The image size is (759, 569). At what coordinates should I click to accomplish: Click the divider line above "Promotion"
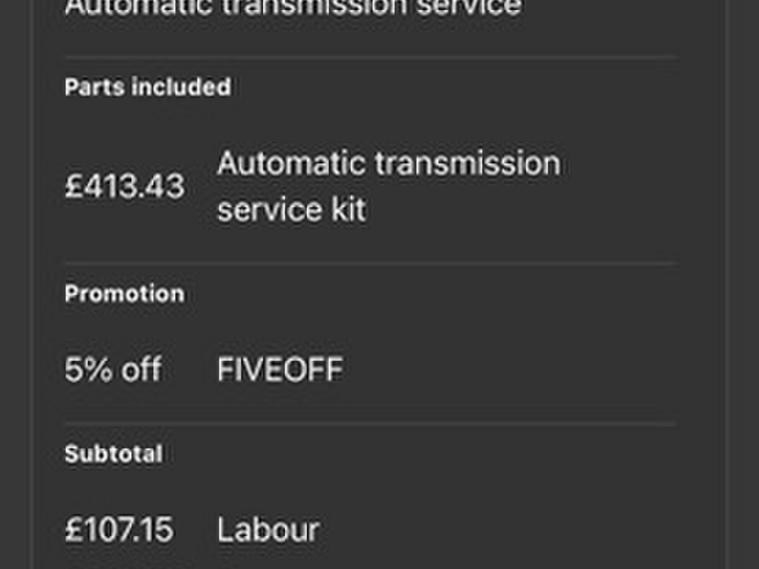[x=370, y=264]
